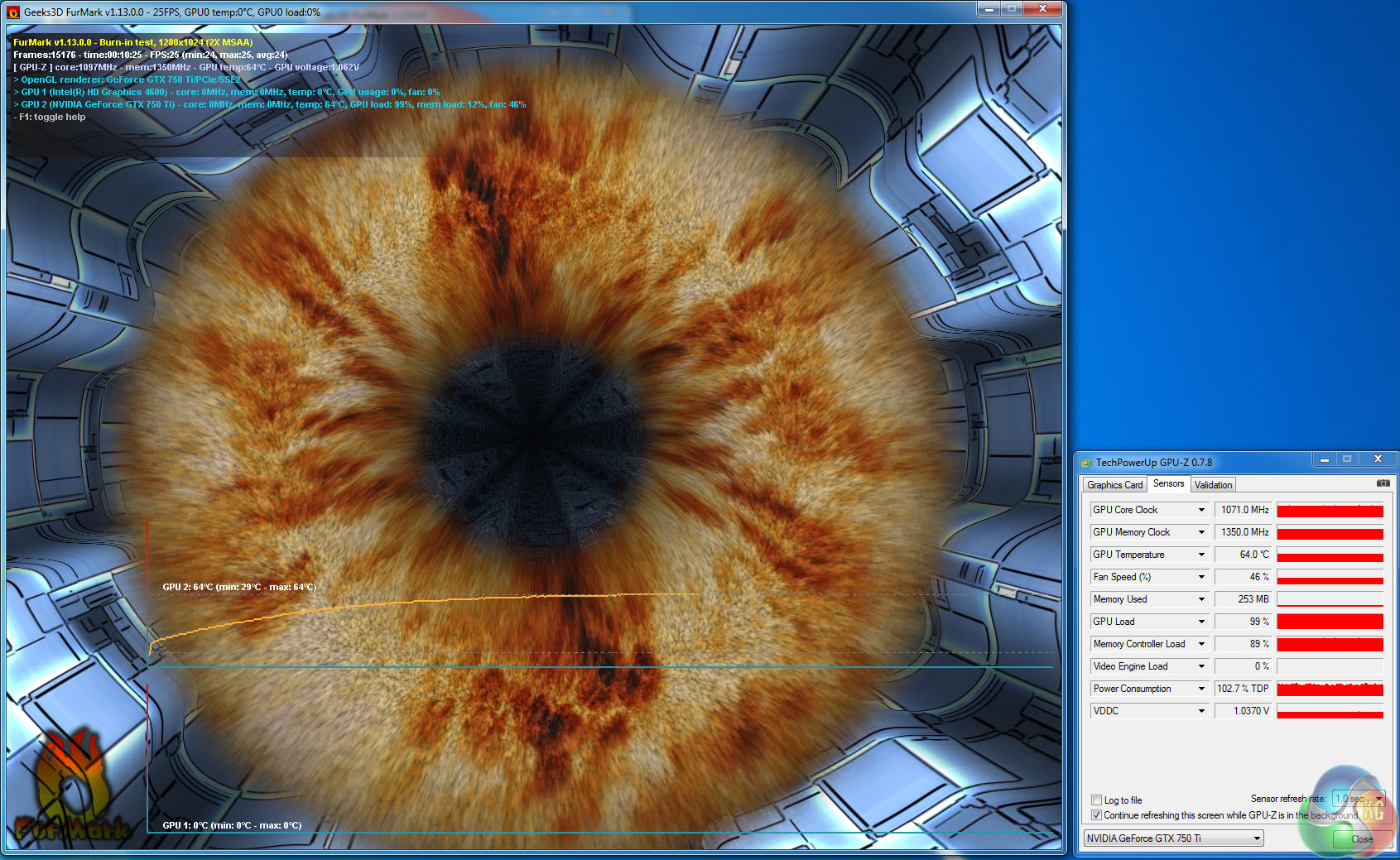
Task: Enable the Log to file checkbox
Action: [1096, 800]
